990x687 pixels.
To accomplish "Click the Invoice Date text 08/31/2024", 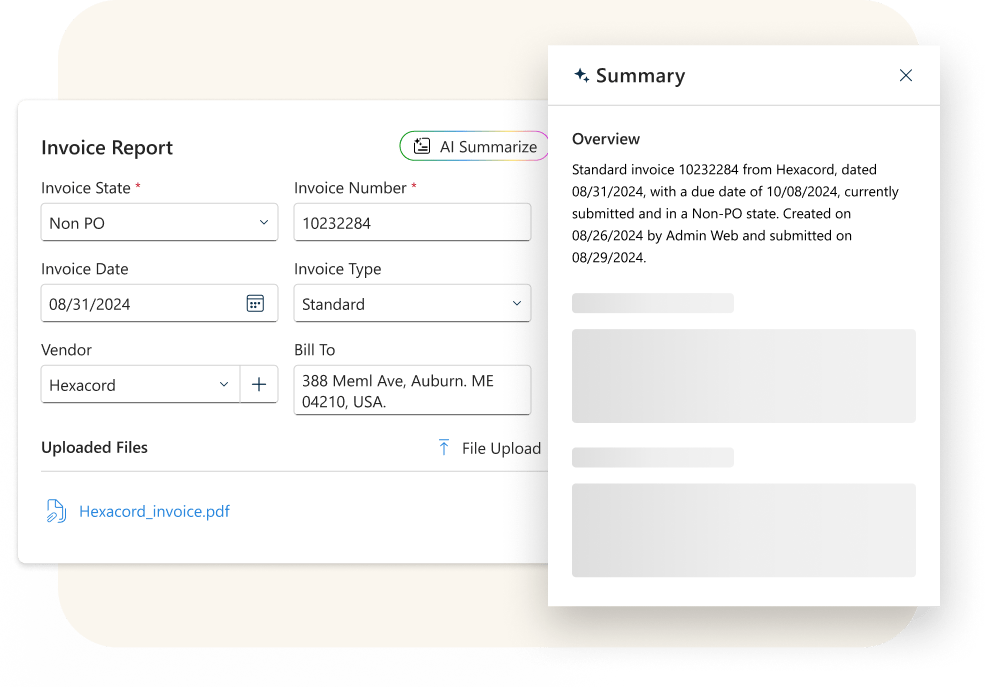I will pos(90,304).
